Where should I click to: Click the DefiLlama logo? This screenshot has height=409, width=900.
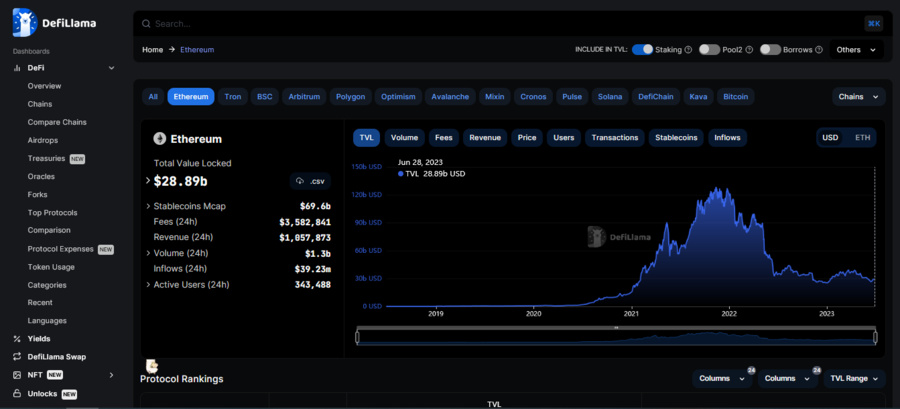coord(55,23)
